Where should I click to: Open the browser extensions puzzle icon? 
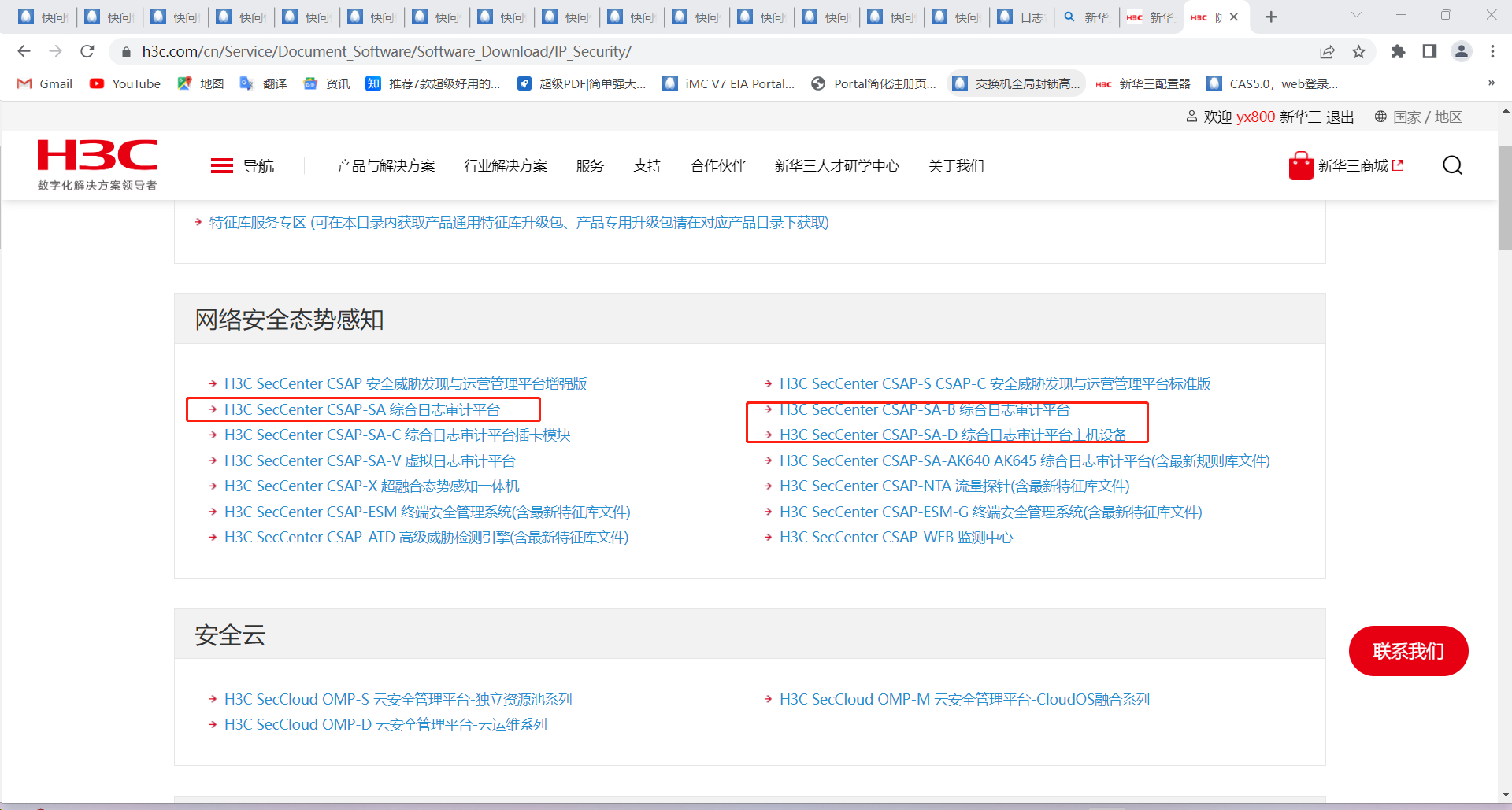pyautogui.click(x=1398, y=51)
